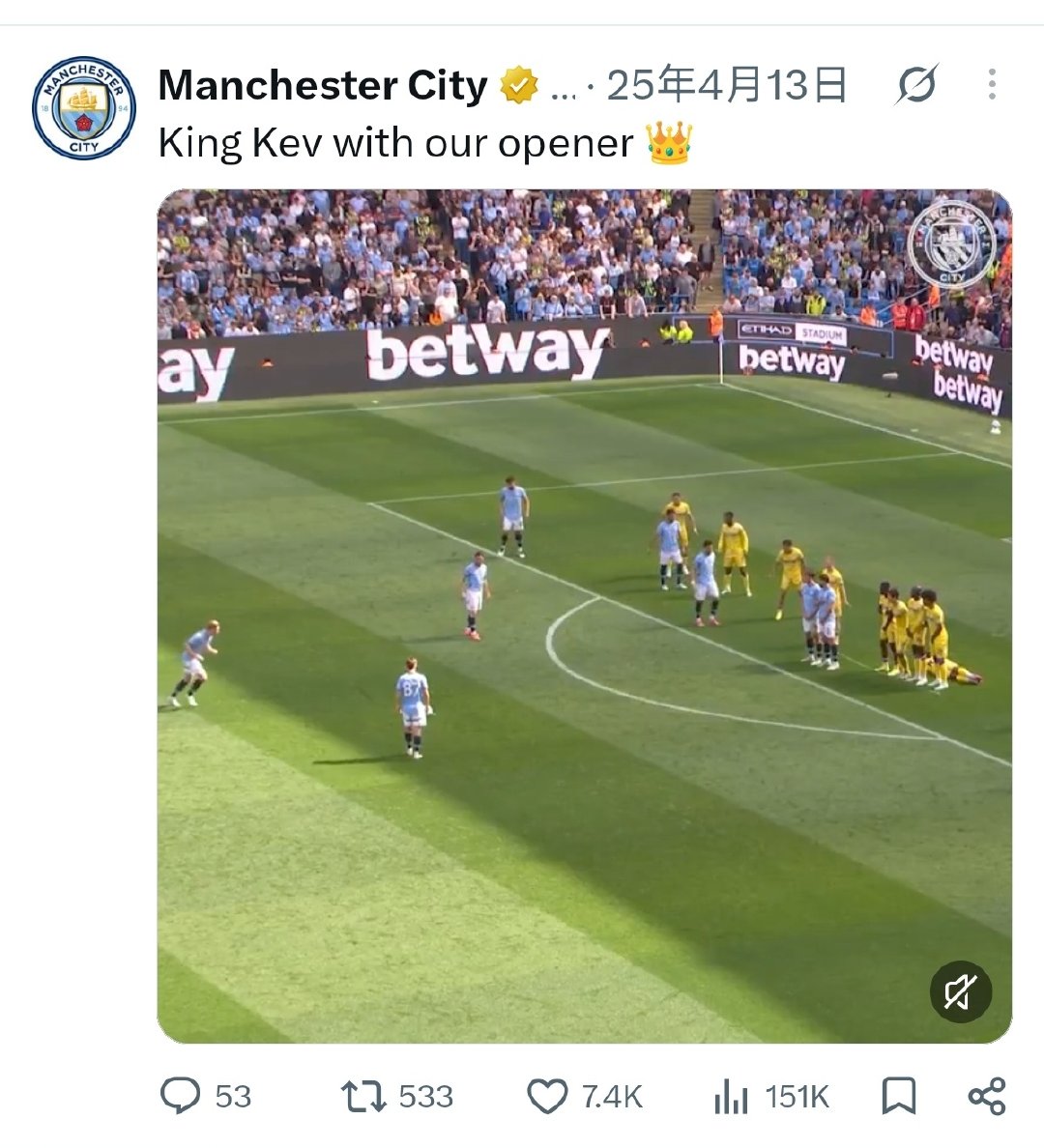Open the Grok slashed-circle icon
1044x1148 pixels.
click(915, 84)
